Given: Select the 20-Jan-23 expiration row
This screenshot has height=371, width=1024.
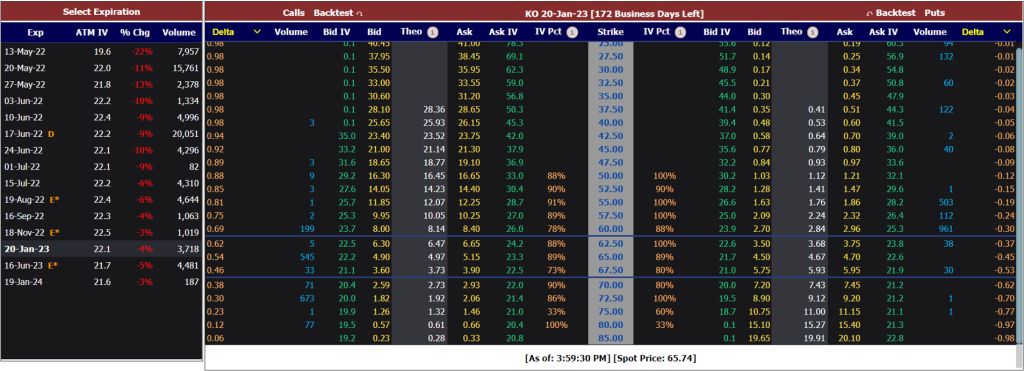Looking at the screenshot, I should (x=101, y=249).
